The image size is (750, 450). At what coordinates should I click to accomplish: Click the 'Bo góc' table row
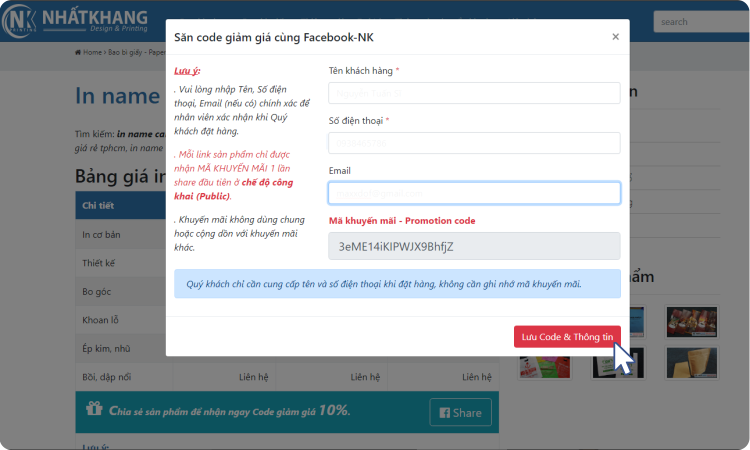[x=121, y=291]
